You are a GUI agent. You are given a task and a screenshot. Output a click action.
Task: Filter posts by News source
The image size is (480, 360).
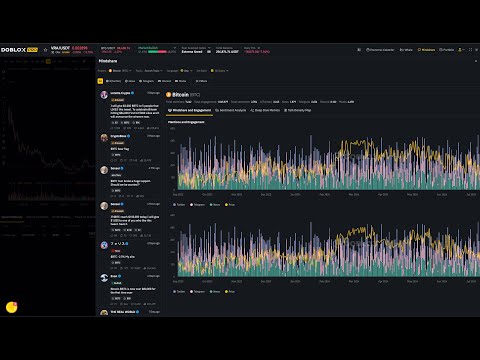[x=130, y=81]
